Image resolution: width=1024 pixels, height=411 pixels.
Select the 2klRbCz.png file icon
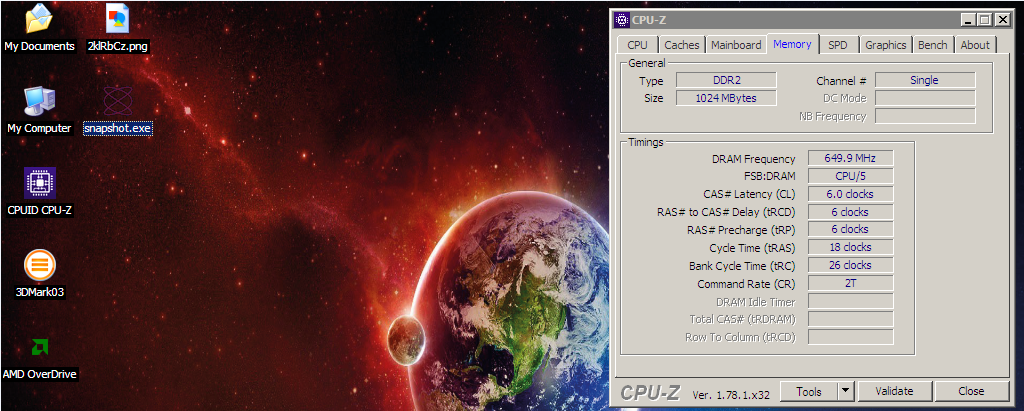118,27
